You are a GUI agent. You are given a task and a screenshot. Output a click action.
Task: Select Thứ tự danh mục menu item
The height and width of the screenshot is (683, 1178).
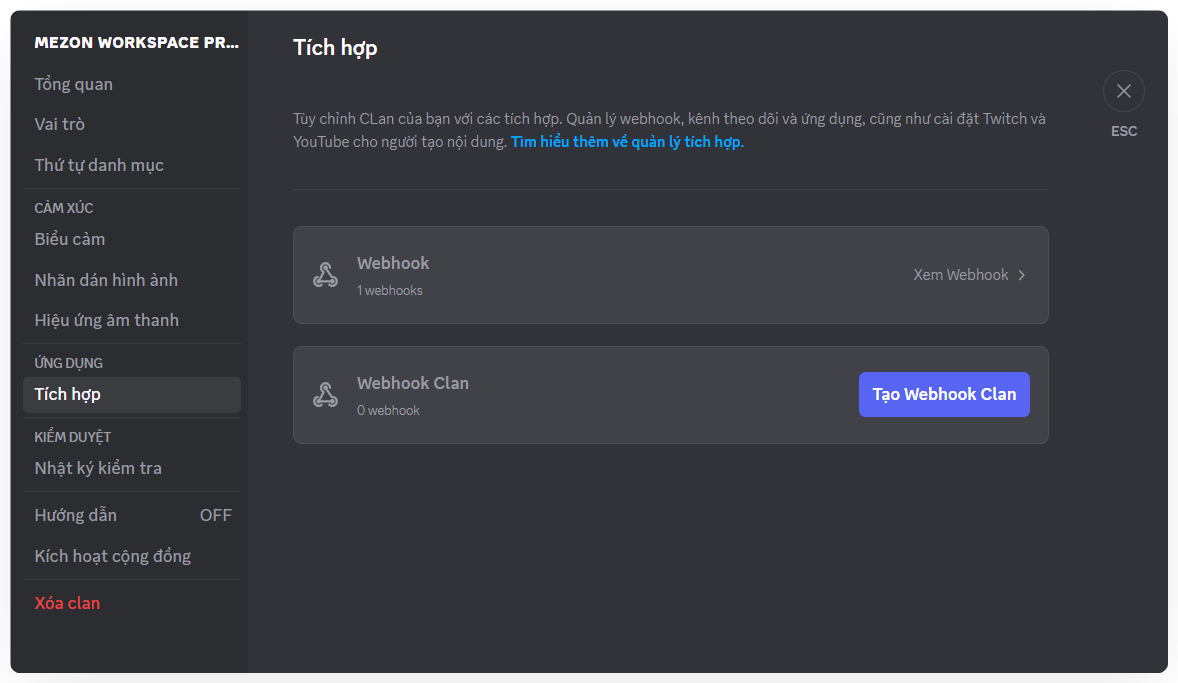pos(99,165)
